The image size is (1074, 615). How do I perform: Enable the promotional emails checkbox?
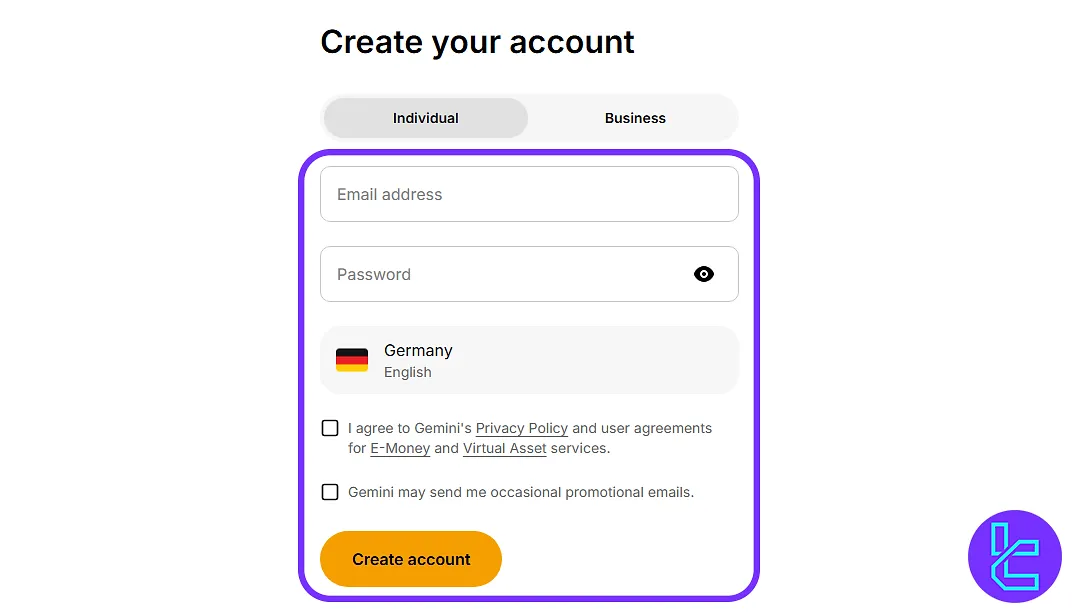click(x=330, y=492)
